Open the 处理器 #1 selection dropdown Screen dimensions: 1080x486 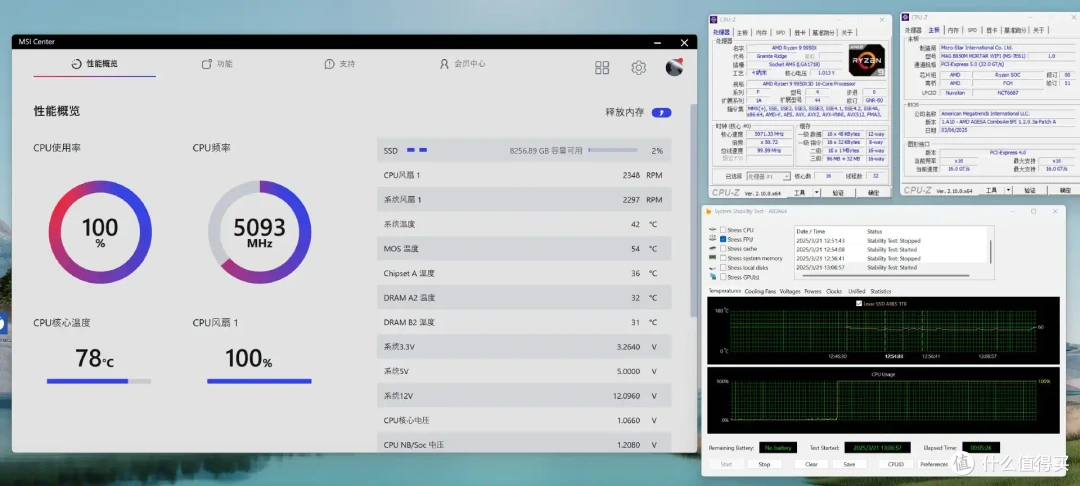[x=769, y=176]
